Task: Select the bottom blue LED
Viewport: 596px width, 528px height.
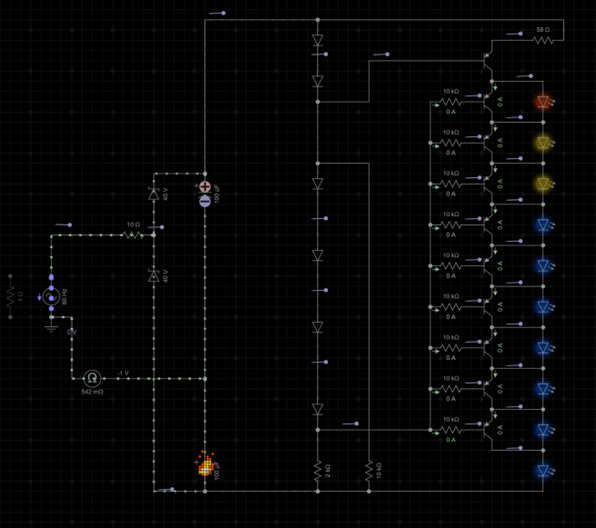Action: pos(544,471)
